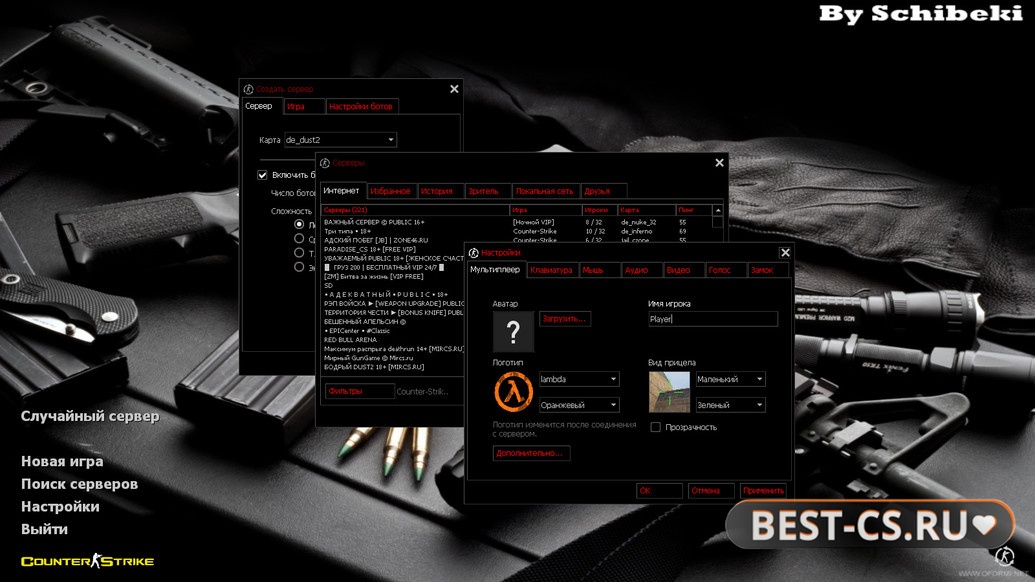The image size is (1035, 582).
Task: Select ВАЖНЫЙ СЕРВЕР @ PUBLIC 16+ server row
Action: [516, 222]
